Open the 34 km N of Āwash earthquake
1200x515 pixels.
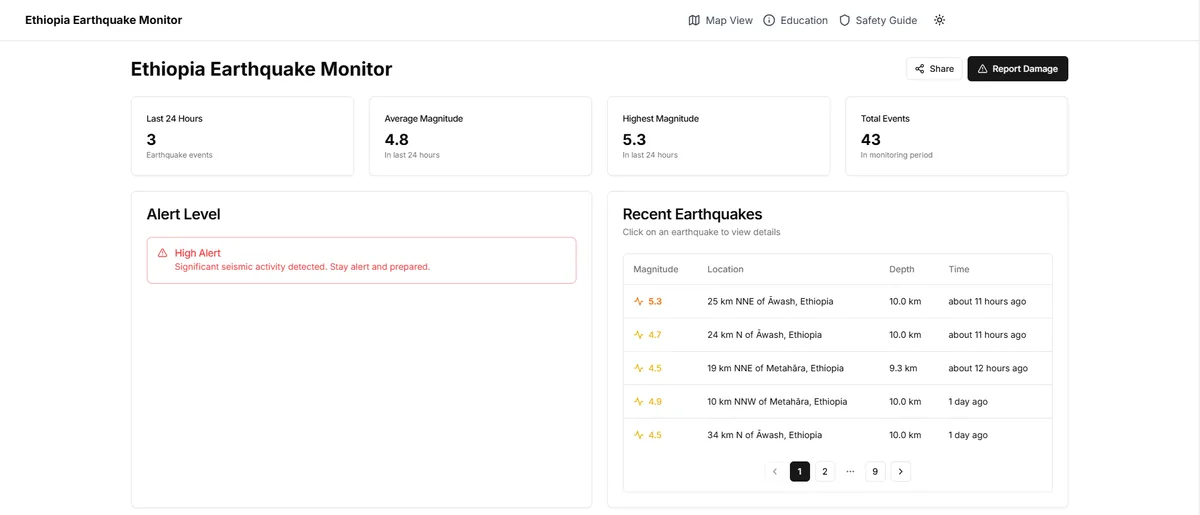tap(838, 435)
